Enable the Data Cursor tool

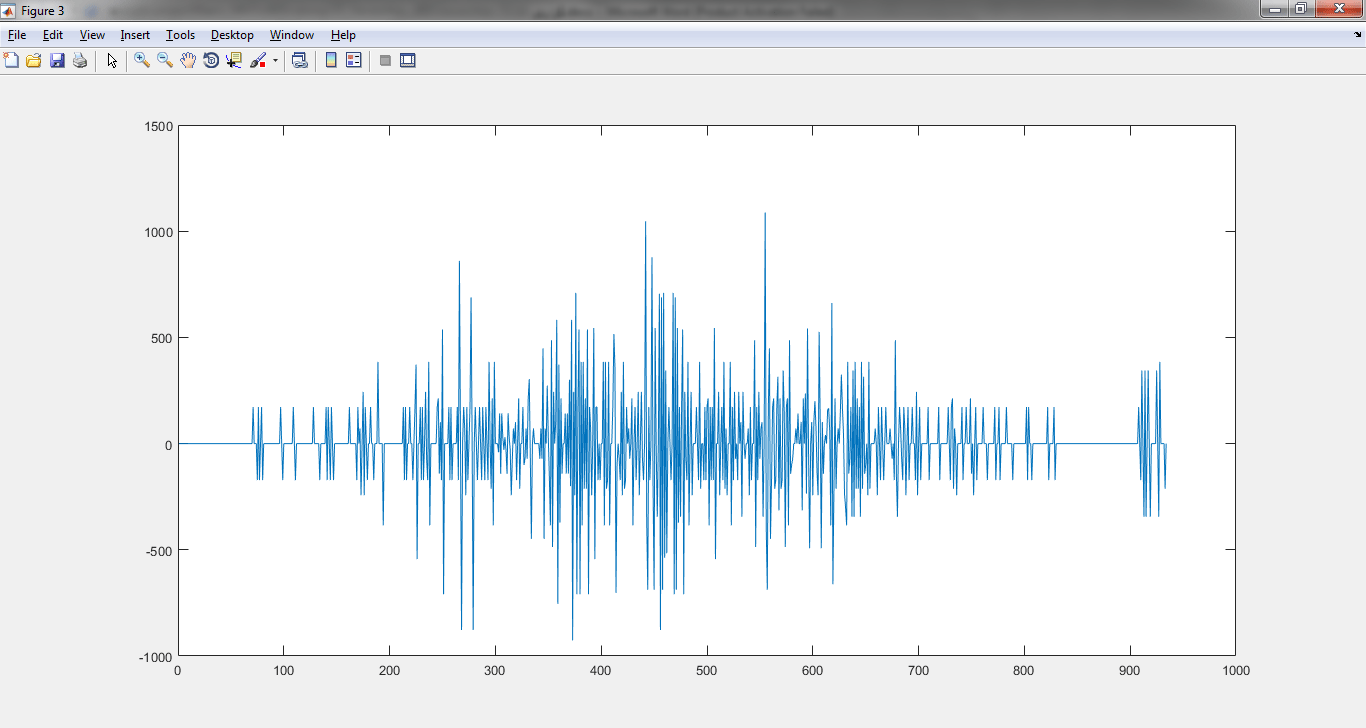point(234,60)
